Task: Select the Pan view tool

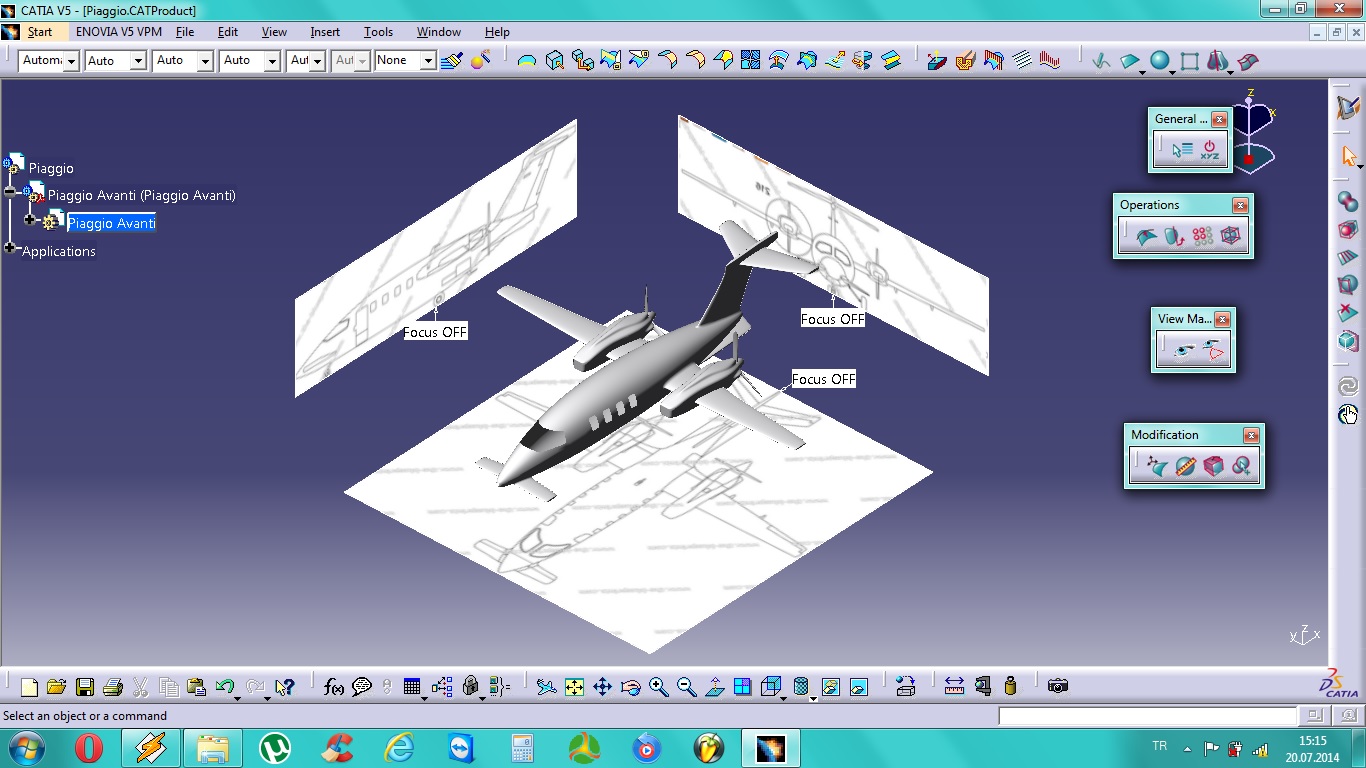Action: pyautogui.click(x=602, y=687)
